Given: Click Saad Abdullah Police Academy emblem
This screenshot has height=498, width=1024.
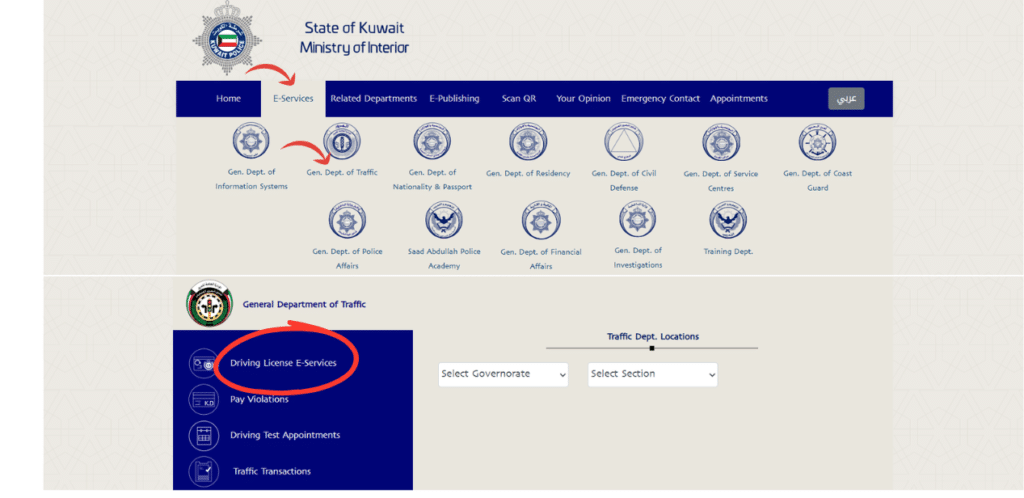Looking at the screenshot, I should (x=444, y=220).
